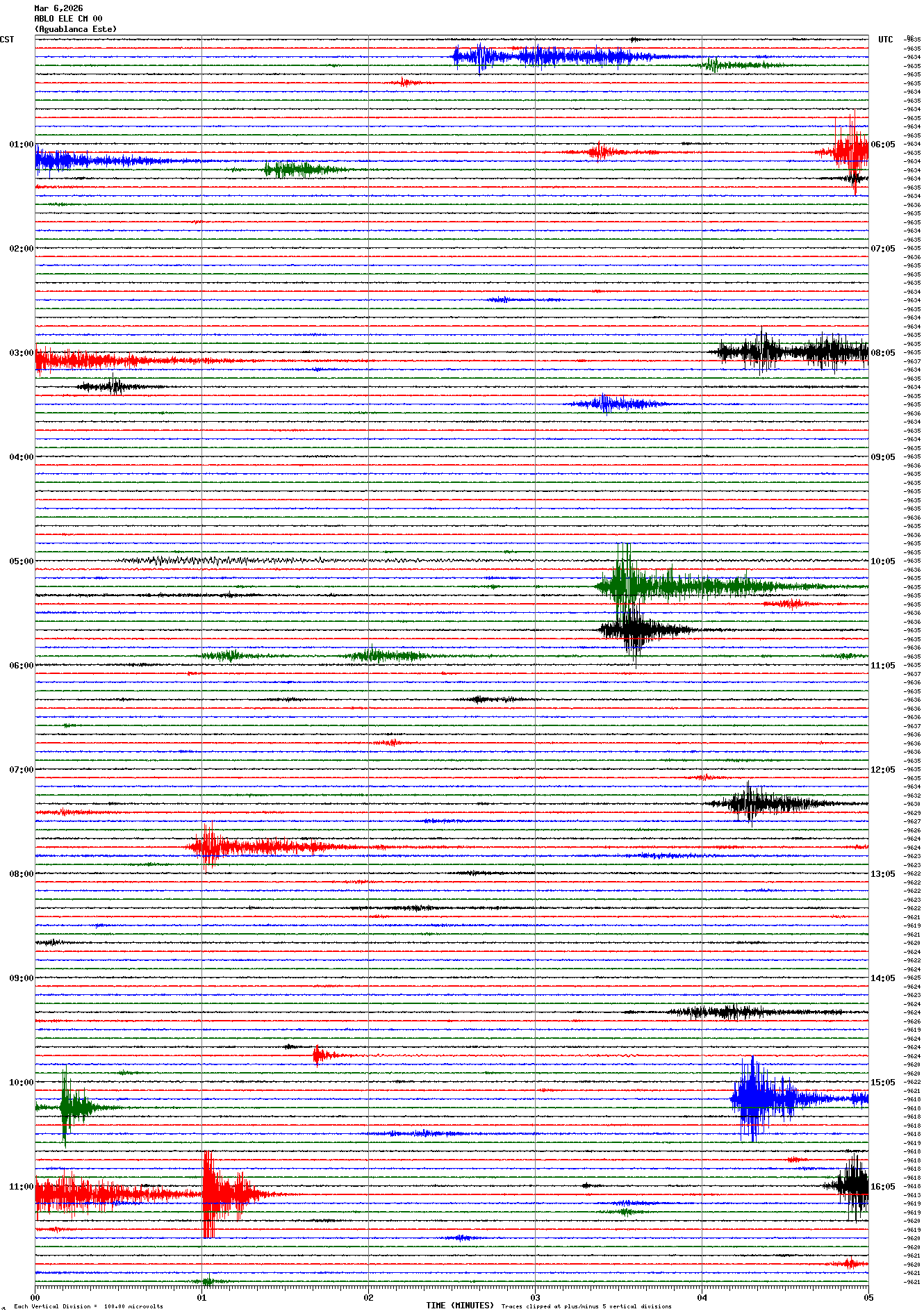This screenshot has height=1316, width=924.
Task: Click the large green seismic burst near 10:05 UTC
Action: [625, 586]
